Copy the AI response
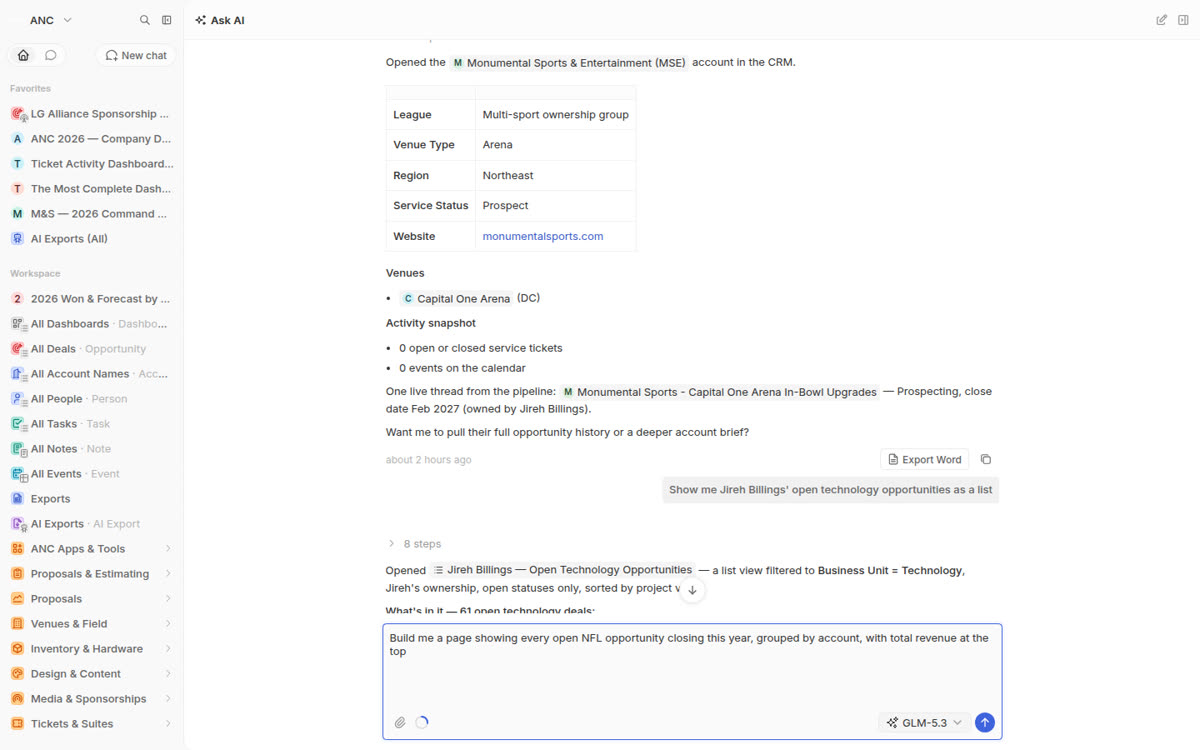This screenshot has height=750, width=1200. point(986,460)
